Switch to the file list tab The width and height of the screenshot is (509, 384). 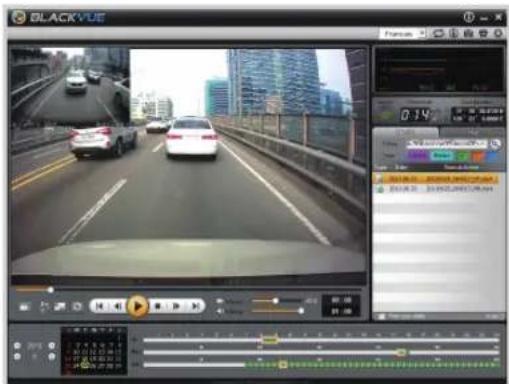406,132
